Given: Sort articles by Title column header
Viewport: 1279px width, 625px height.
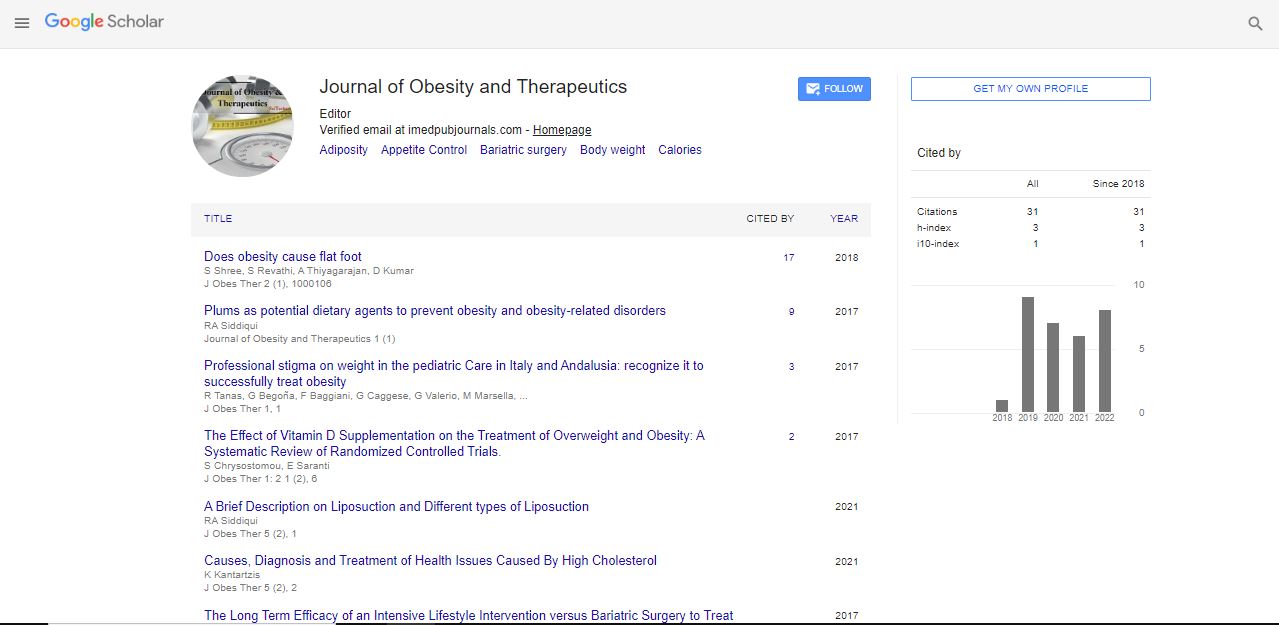Looking at the screenshot, I should point(218,219).
